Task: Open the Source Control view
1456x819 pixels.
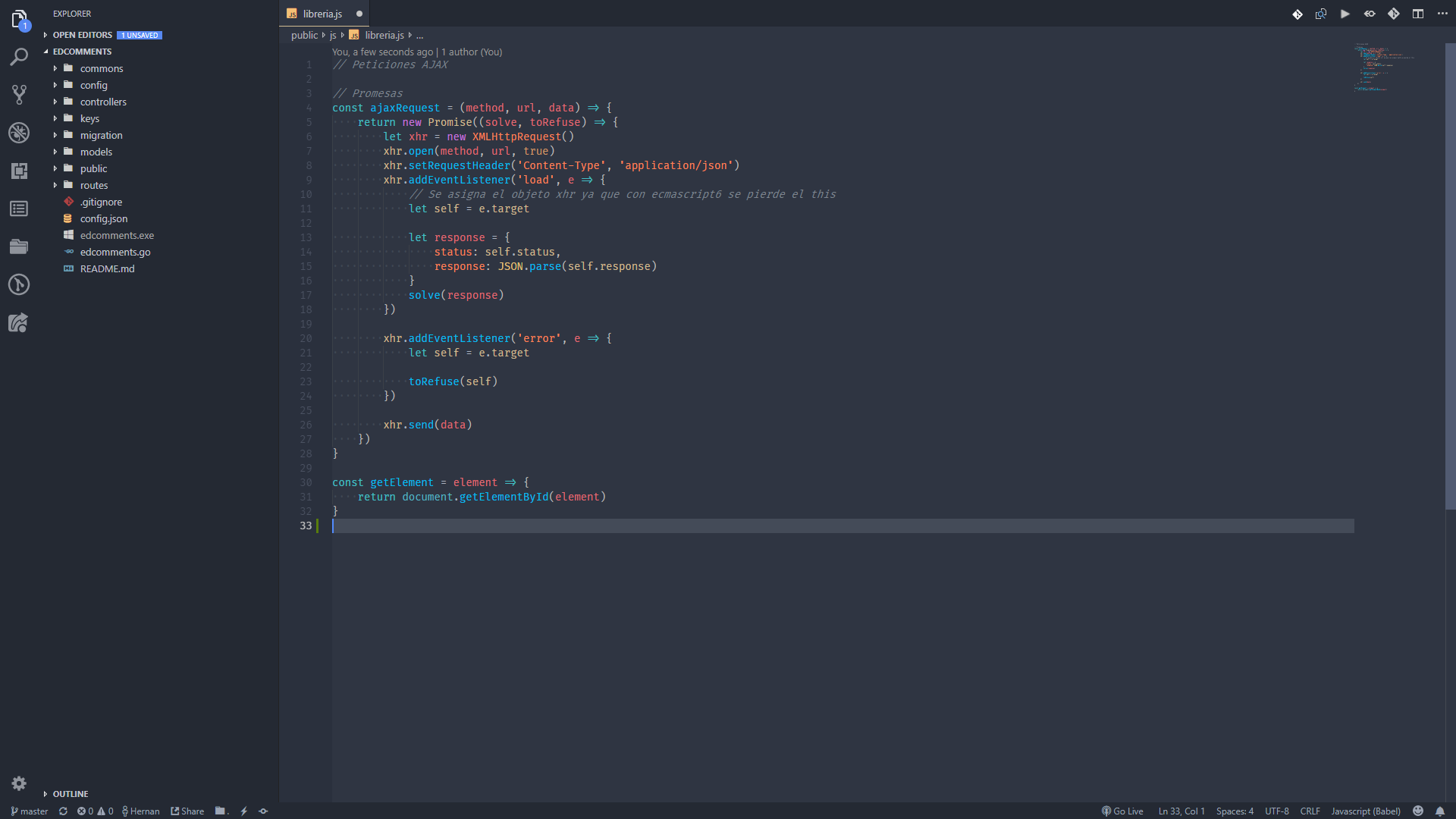Action: [19, 95]
